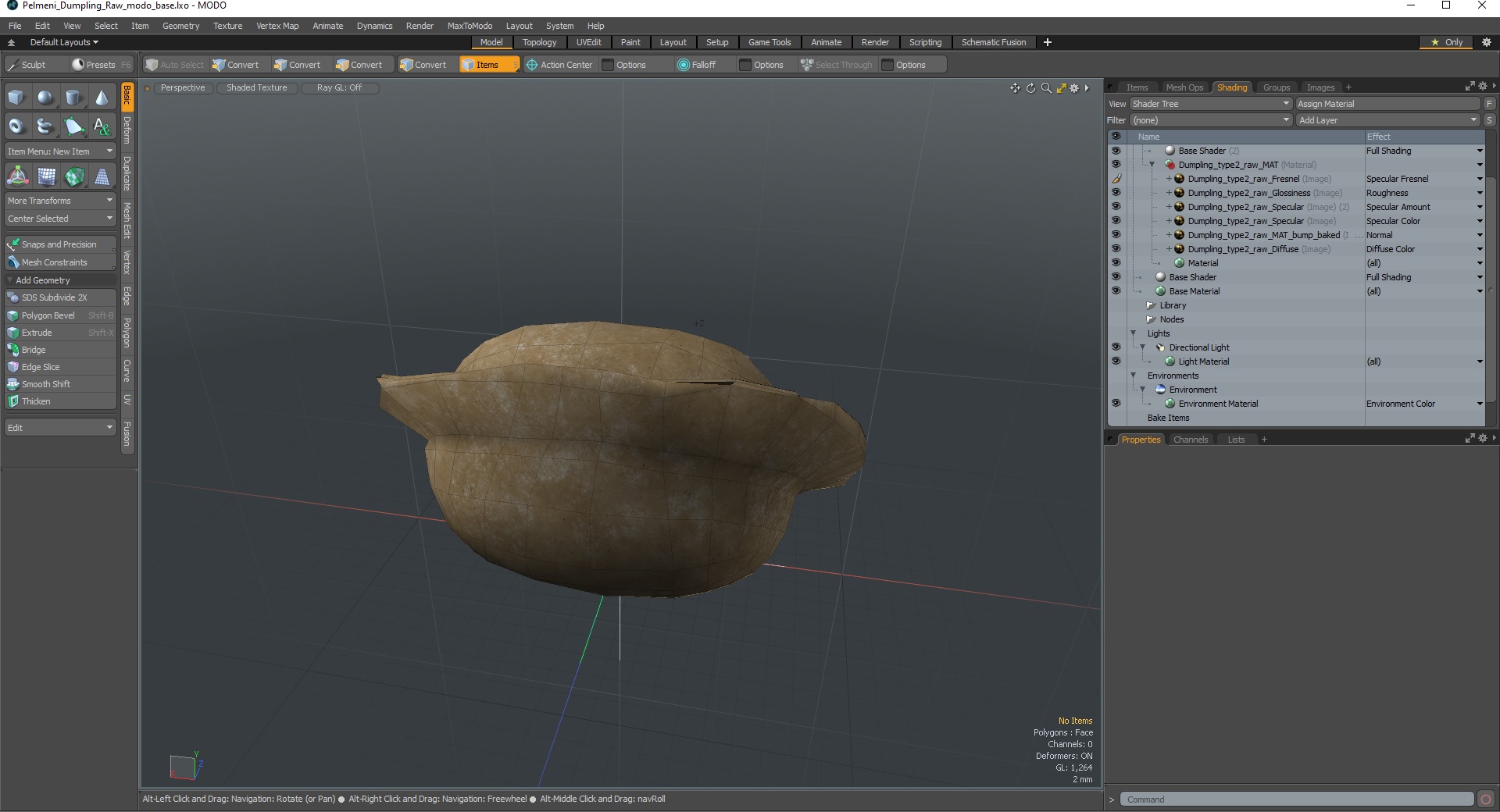Select the Soft deform grid tool
The height and width of the screenshot is (812, 1500).
pos(46,176)
